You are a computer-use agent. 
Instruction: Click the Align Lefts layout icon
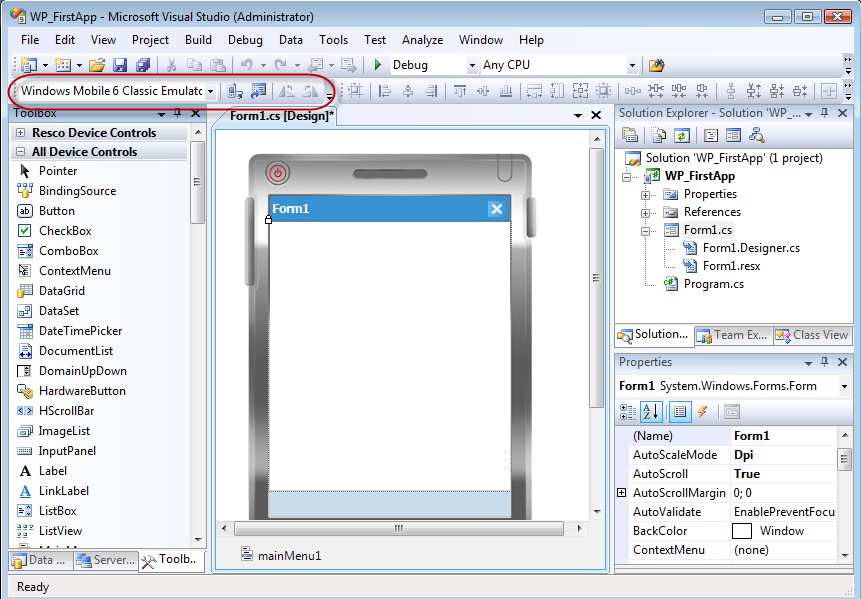click(x=385, y=91)
